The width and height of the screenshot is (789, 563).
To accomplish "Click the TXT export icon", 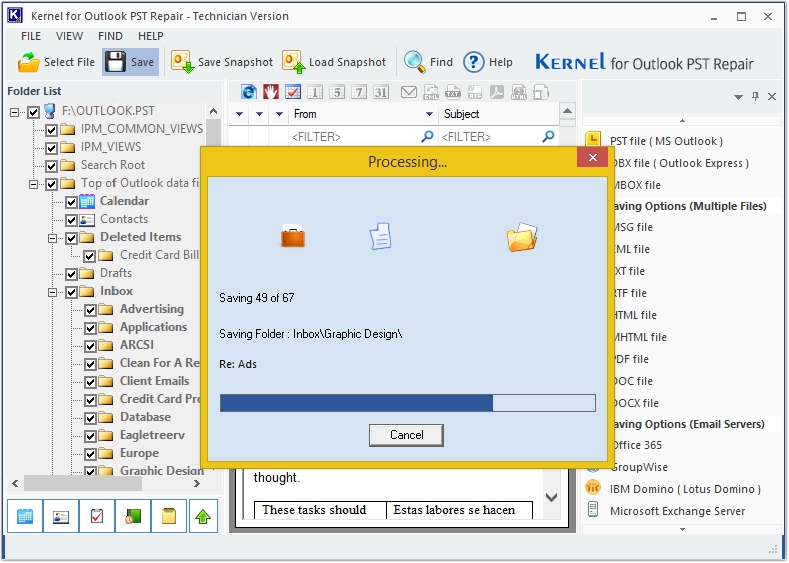I will click(x=453, y=92).
